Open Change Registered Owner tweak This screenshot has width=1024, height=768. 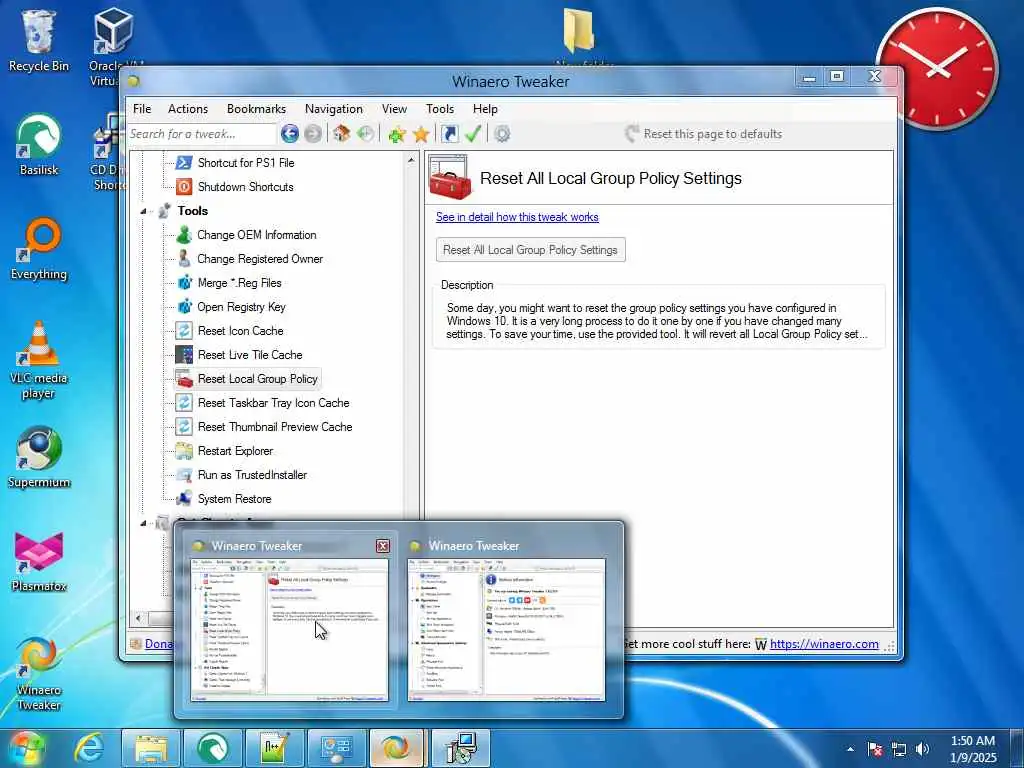click(259, 259)
